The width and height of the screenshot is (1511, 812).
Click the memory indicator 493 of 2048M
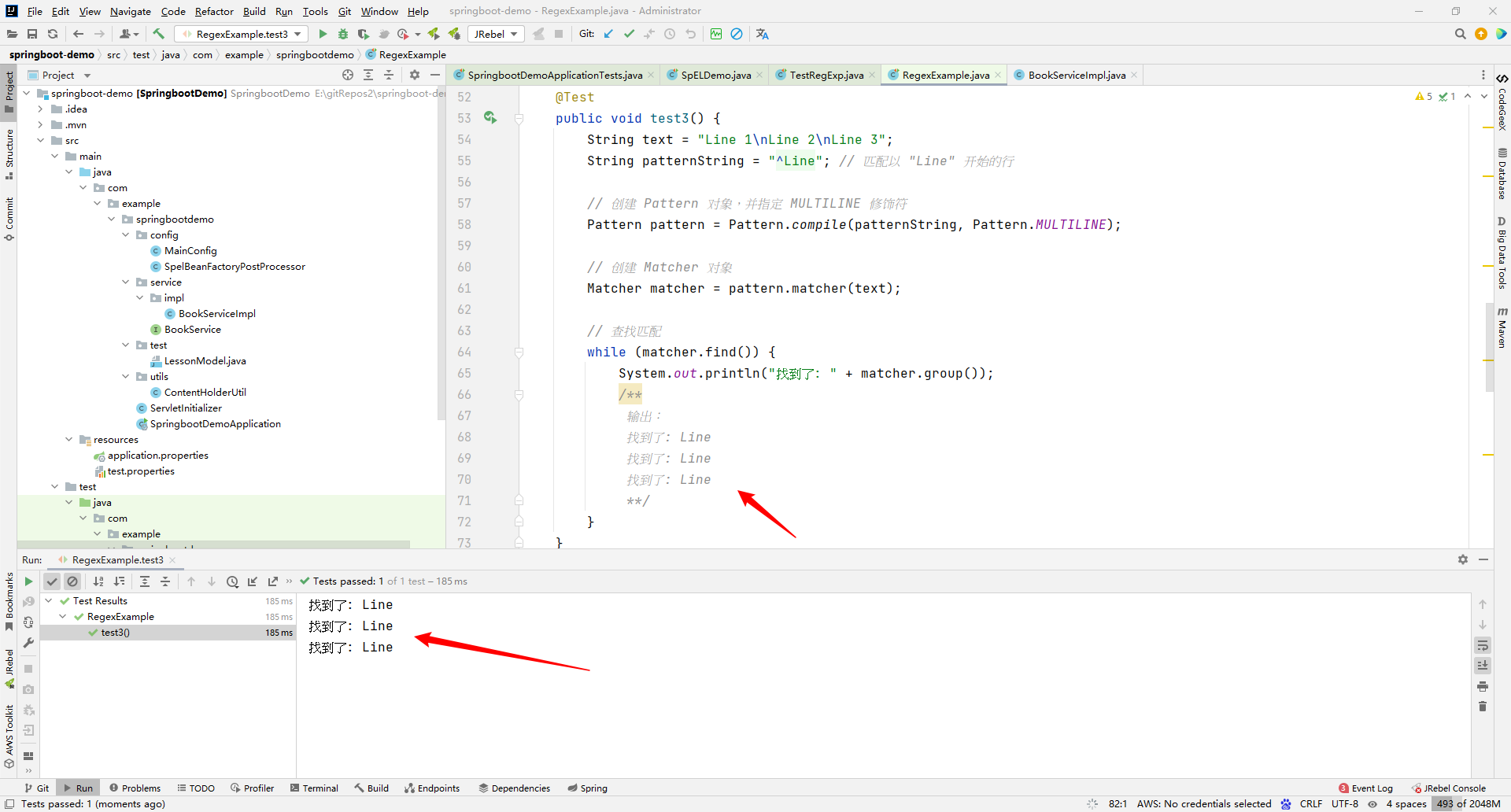tap(1468, 803)
